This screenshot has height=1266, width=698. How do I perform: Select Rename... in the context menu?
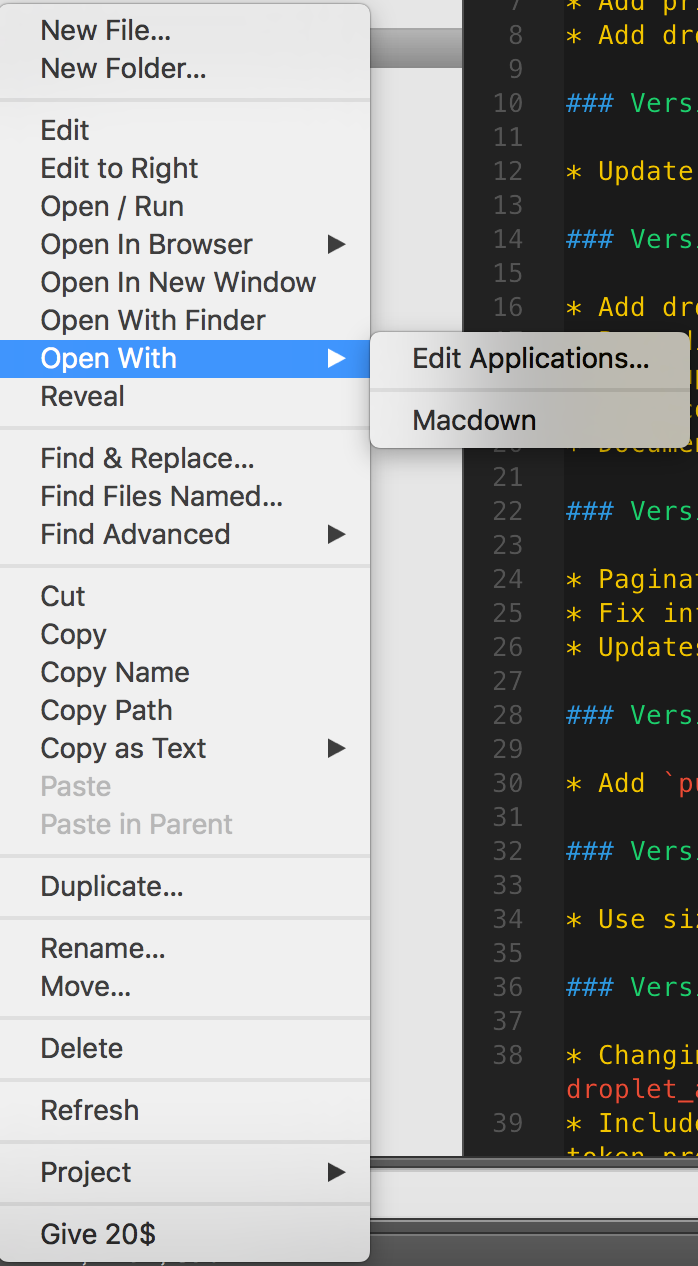click(x=103, y=949)
